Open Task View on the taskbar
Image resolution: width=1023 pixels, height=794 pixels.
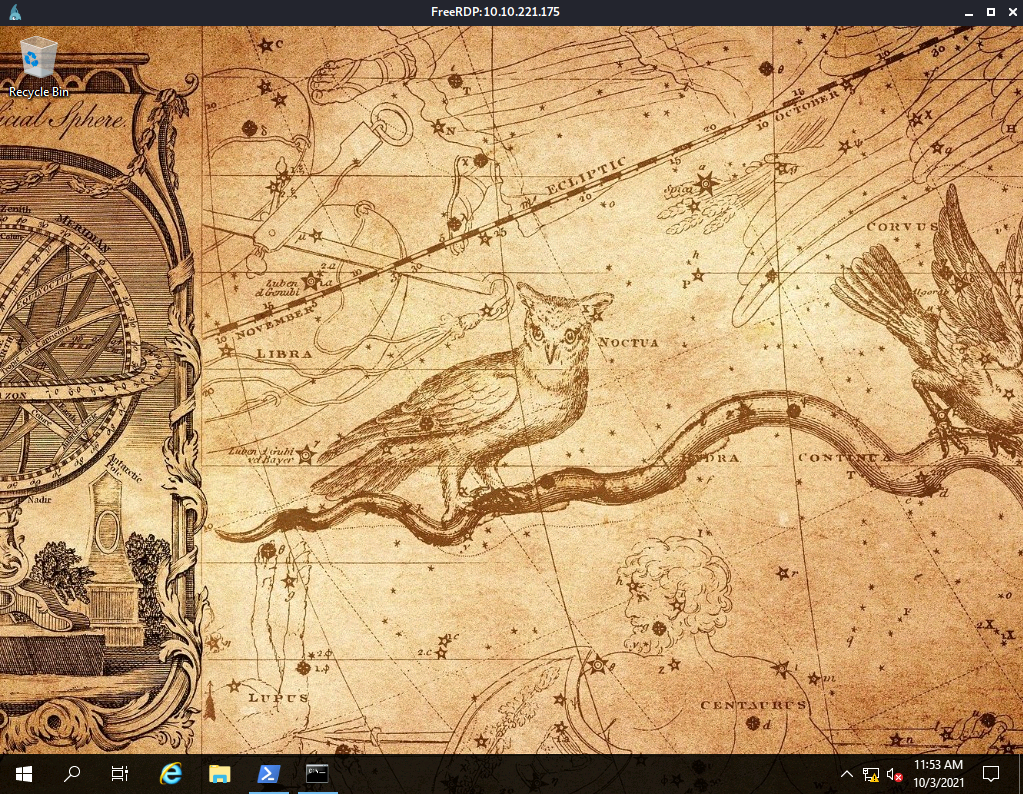point(120,774)
